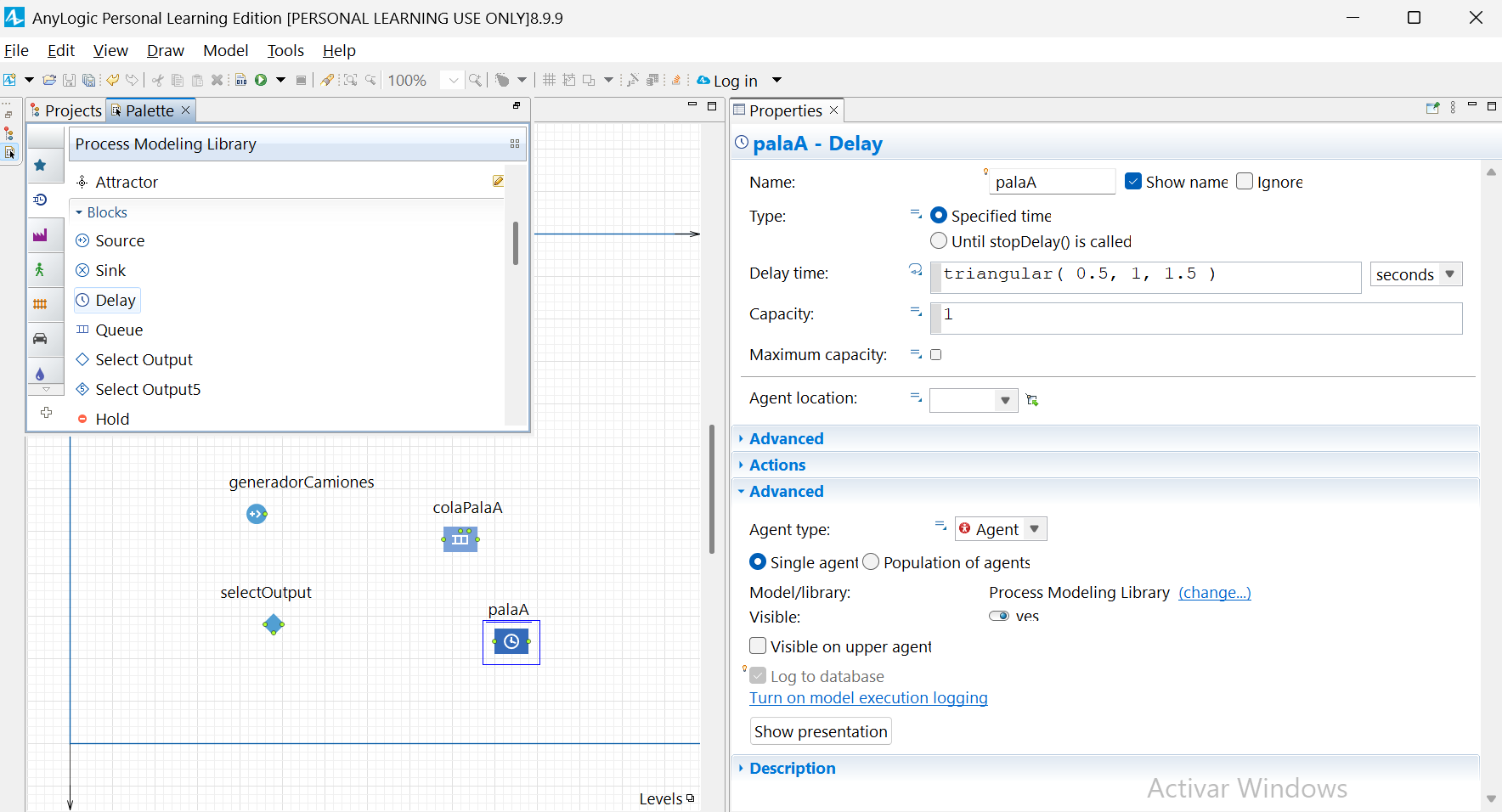Toggle the Show name checkbox
The image size is (1502, 812).
coord(1133,182)
